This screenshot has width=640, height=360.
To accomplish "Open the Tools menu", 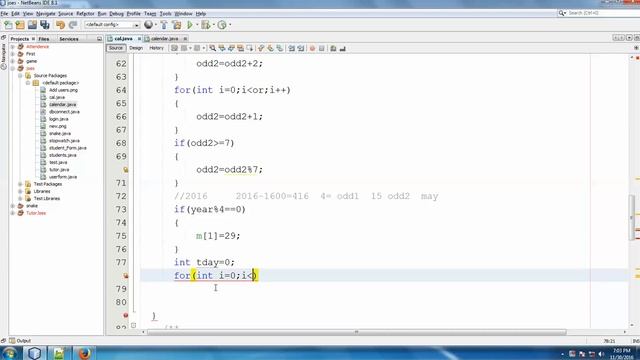I will [x=165, y=13].
